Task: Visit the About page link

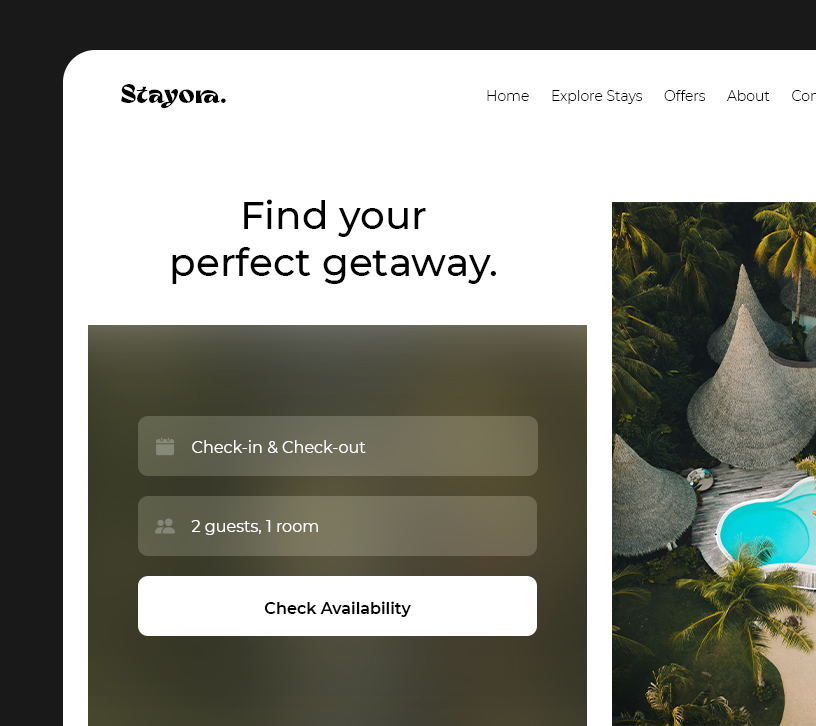Action: (748, 96)
